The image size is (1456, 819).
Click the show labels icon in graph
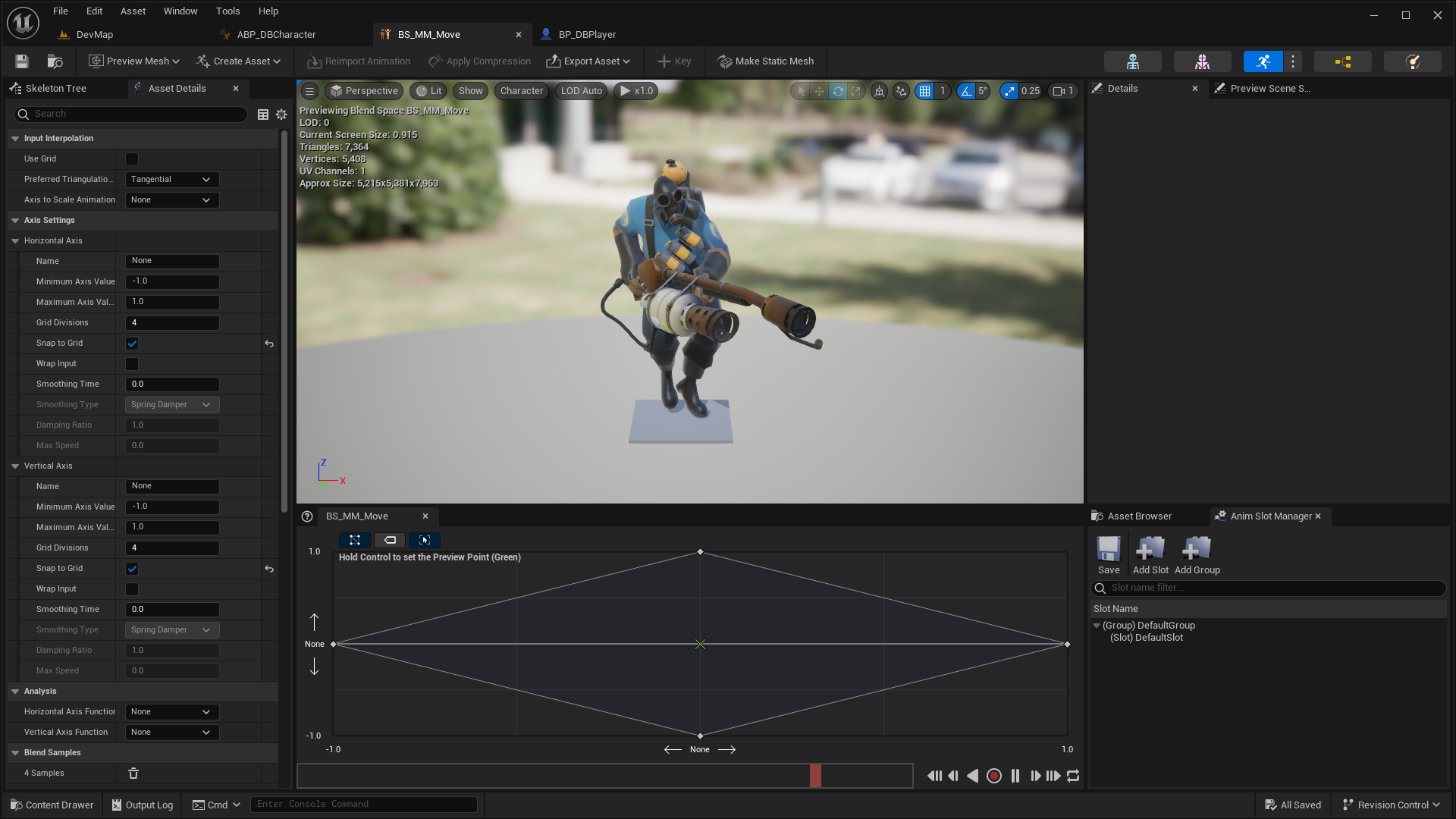[390, 540]
